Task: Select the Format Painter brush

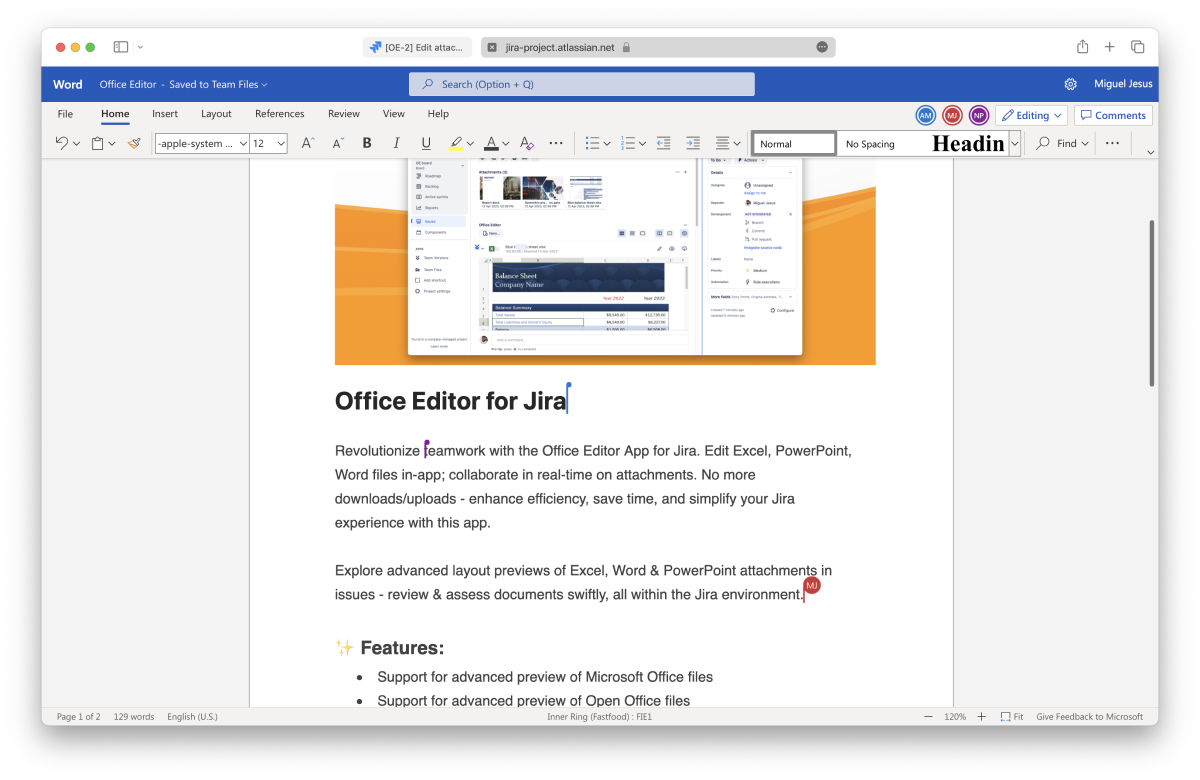Action: coord(134,144)
